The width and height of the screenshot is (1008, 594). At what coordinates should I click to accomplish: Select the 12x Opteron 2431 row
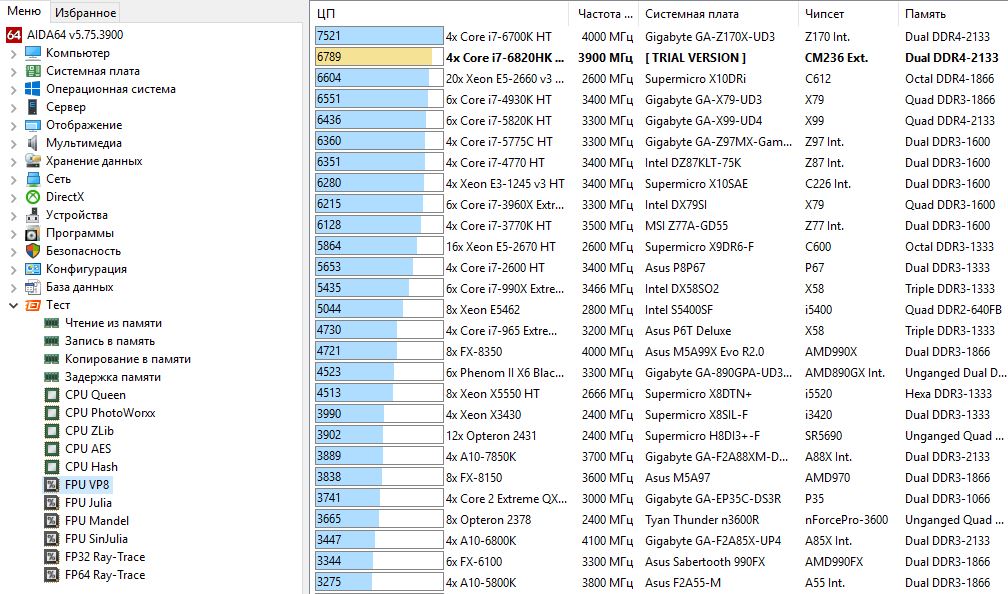[x=660, y=435]
